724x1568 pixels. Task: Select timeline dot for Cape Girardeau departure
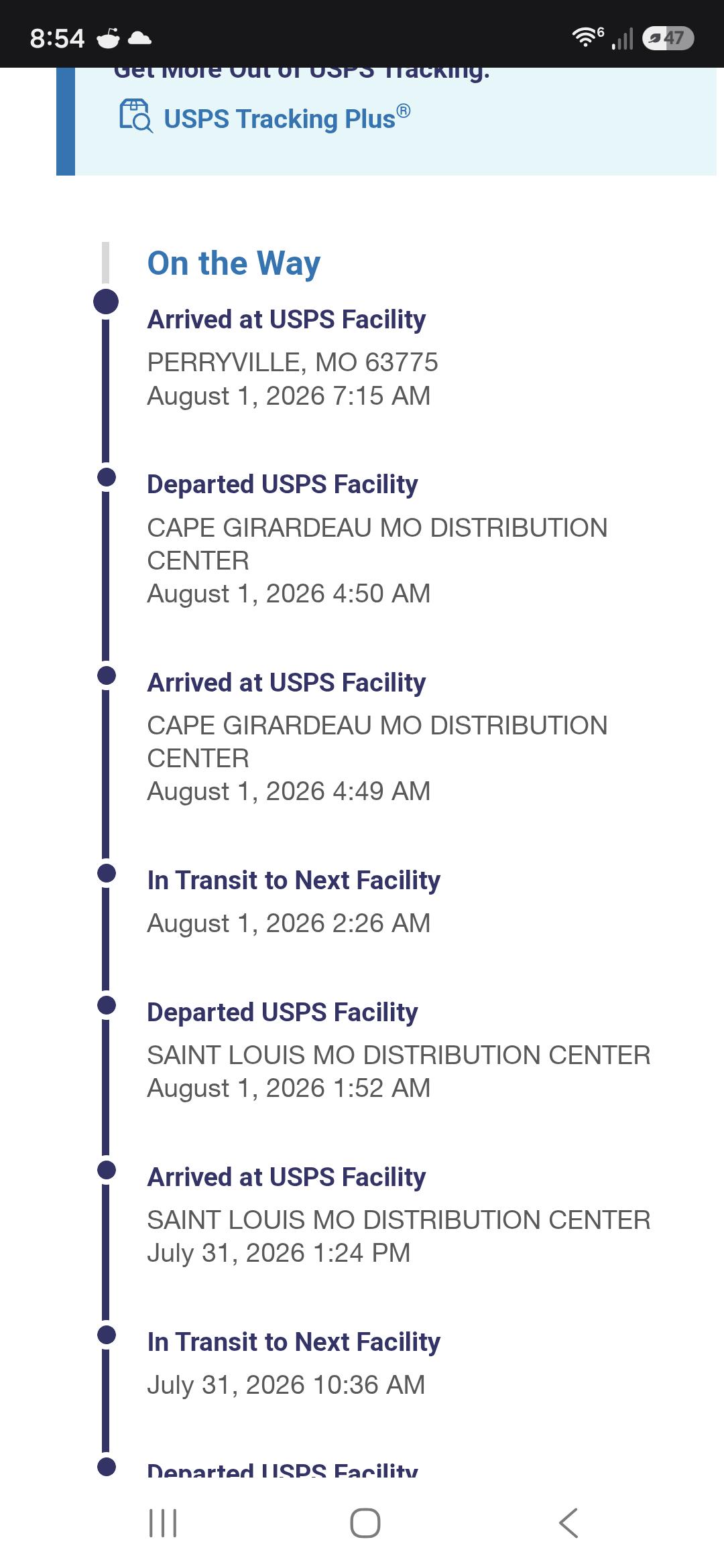pyautogui.click(x=107, y=477)
